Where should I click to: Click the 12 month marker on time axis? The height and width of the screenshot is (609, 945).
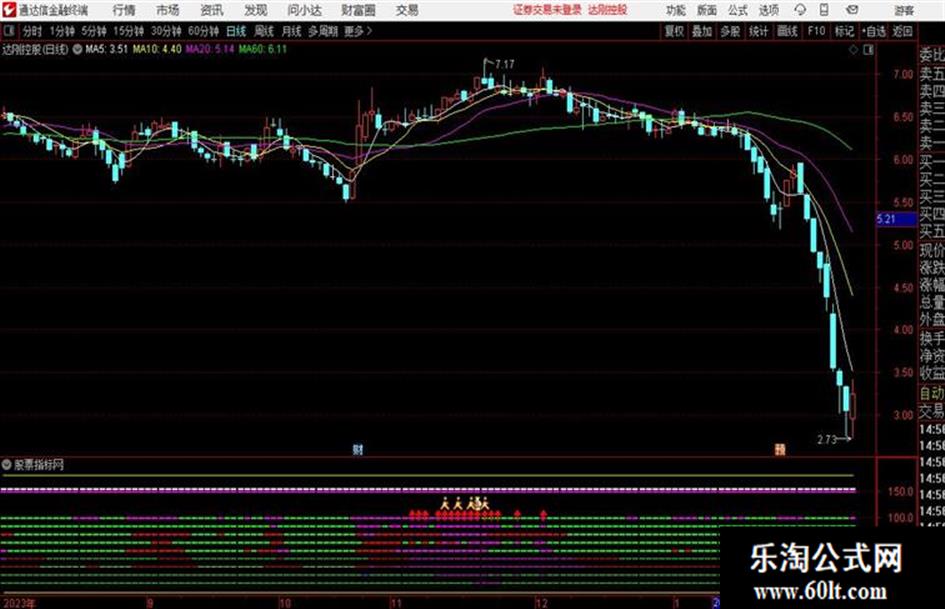pos(542,603)
